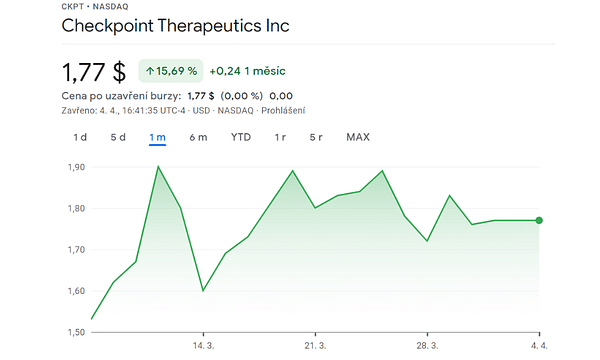This screenshot has width=600, height=360.
Task: Open the Prohlášení disclaimer link
Action: (x=283, y=111)
